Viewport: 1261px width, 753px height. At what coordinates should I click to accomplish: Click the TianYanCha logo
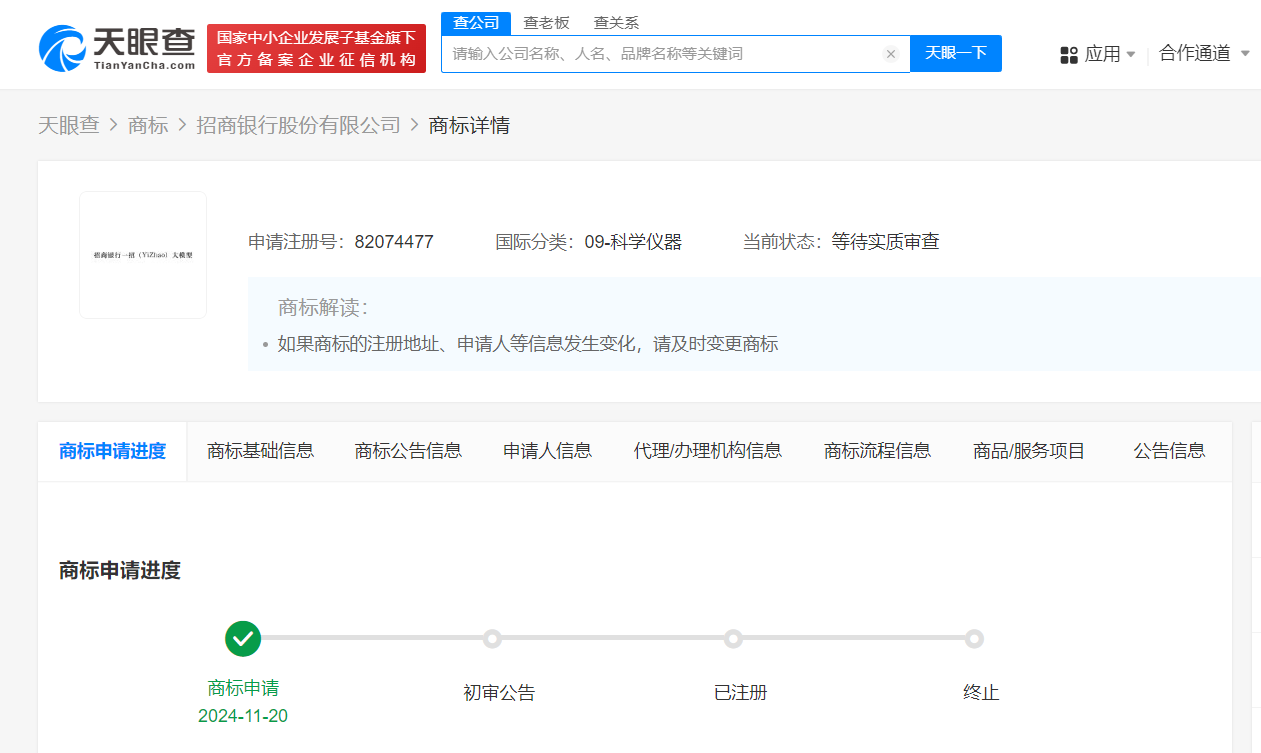117,48
